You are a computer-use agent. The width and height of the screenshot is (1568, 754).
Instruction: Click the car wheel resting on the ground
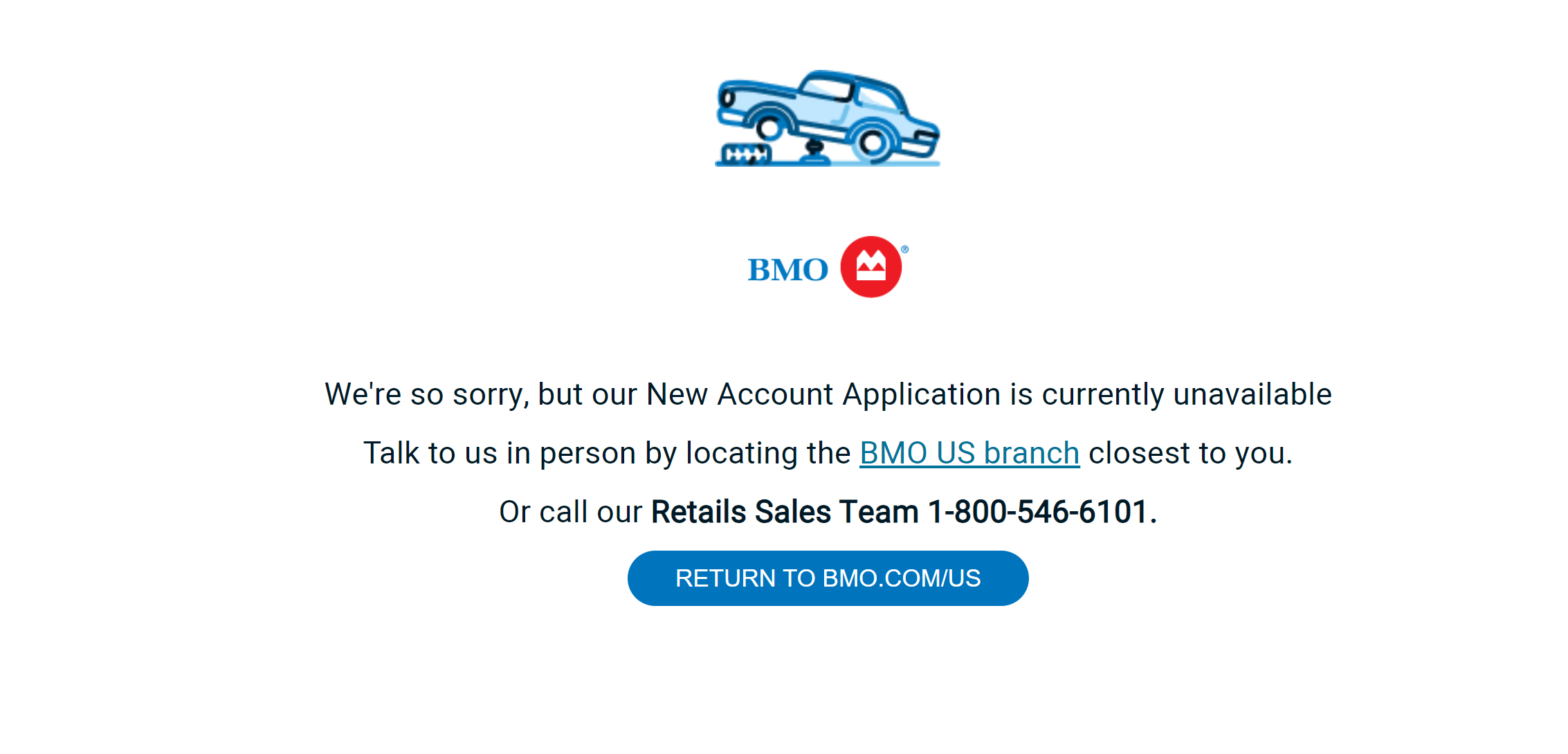tap(872, 142)
